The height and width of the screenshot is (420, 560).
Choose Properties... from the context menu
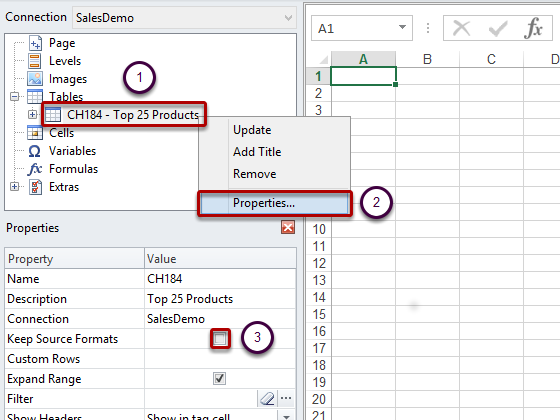pyautogui.click(x=274, y=204)
